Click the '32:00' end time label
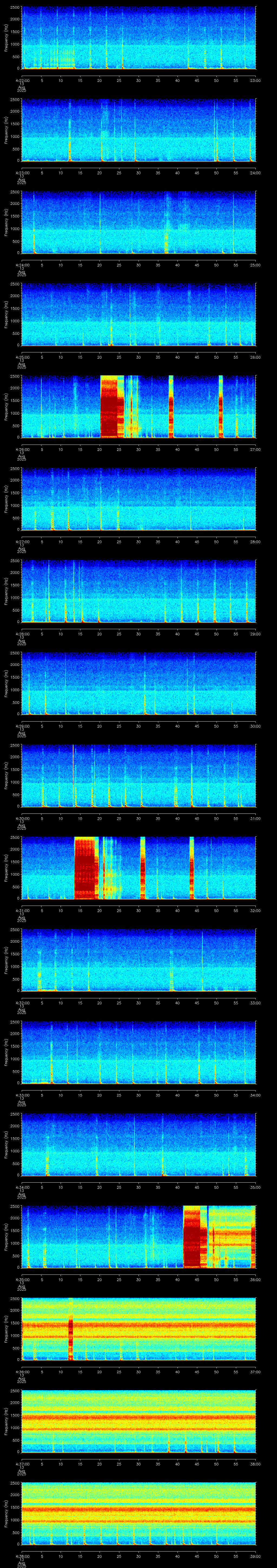 256,910
